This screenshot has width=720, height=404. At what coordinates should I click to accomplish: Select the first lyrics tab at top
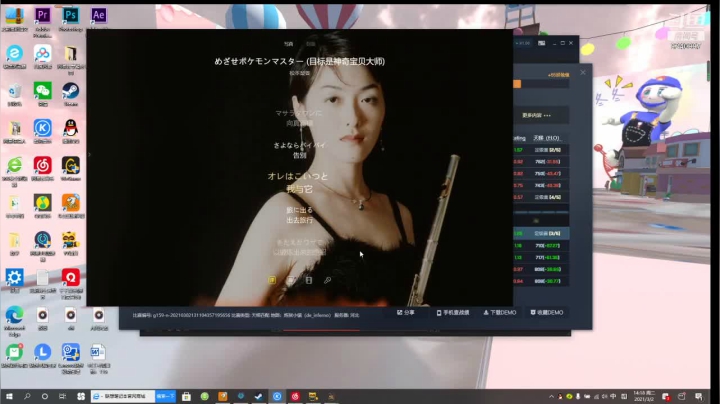click(x=288, y=44)
